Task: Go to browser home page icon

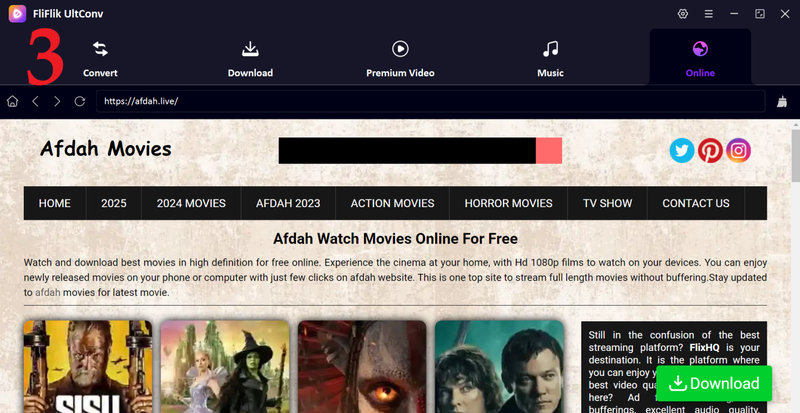Action: (x=12, y=101)
